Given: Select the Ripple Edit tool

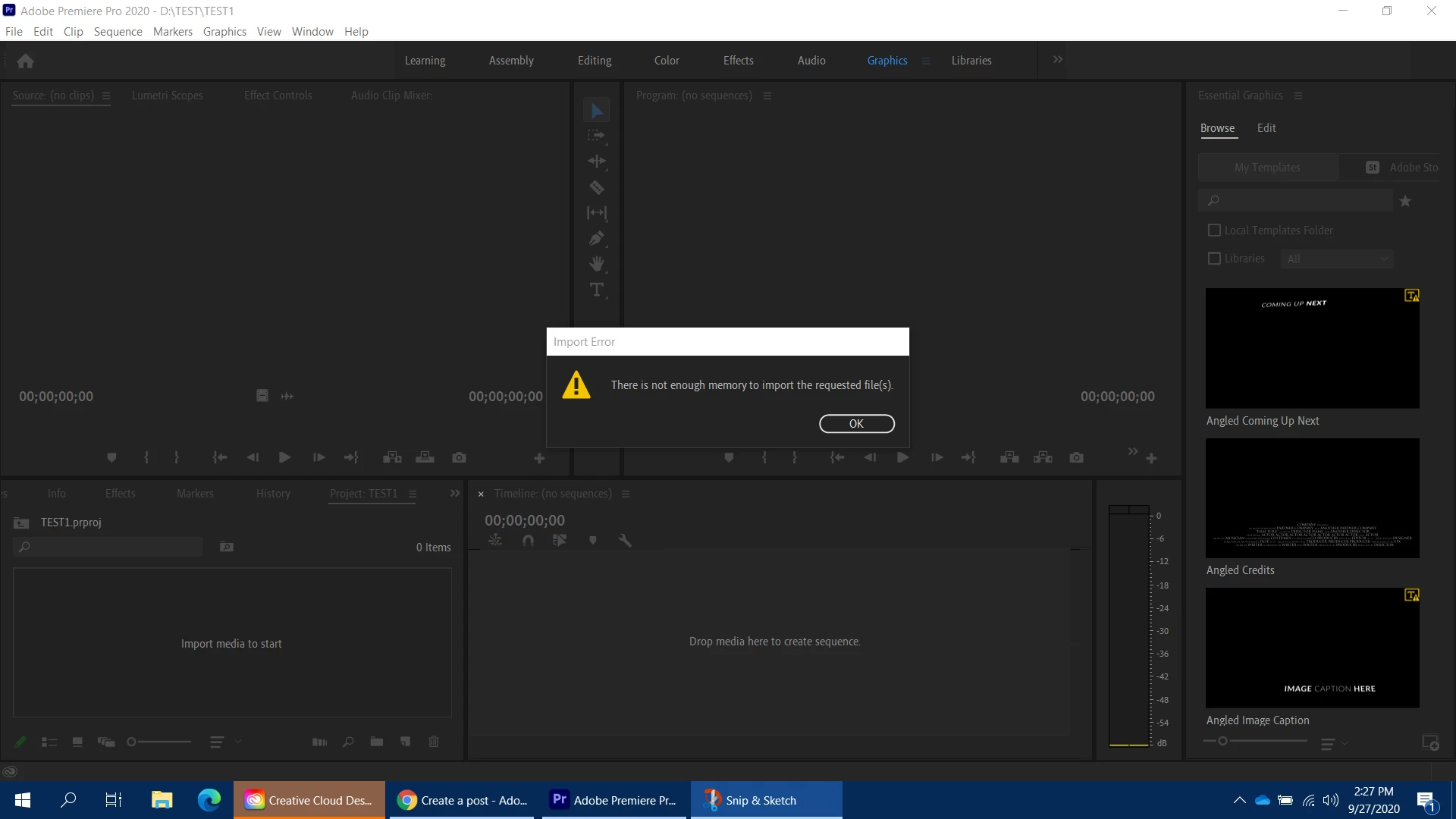Looking at the screenshot, I should point(597,162).
